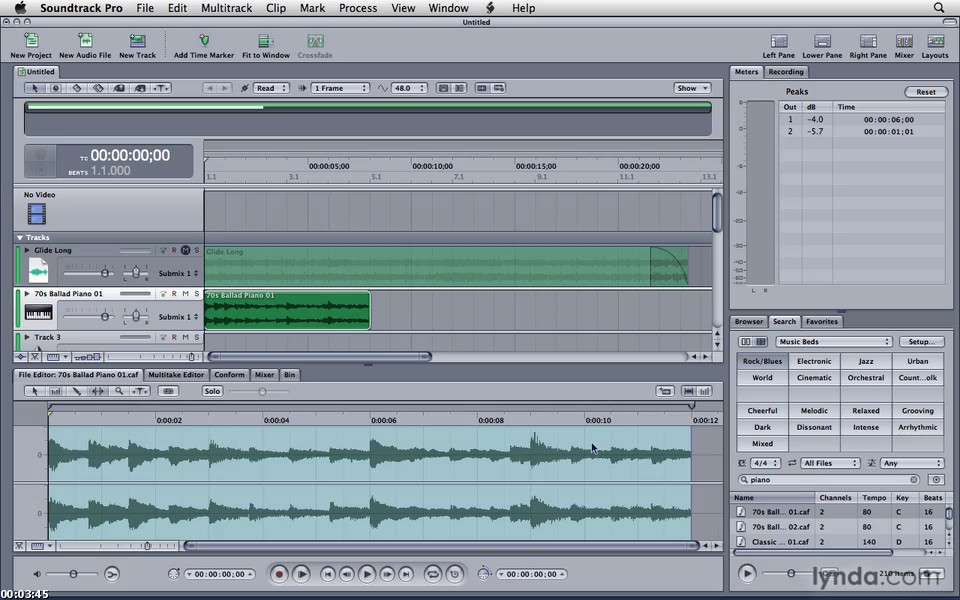Go to end in transport controls
This screenshot has width=960, height=600.
pyautogui.click(x=406, y=574)
